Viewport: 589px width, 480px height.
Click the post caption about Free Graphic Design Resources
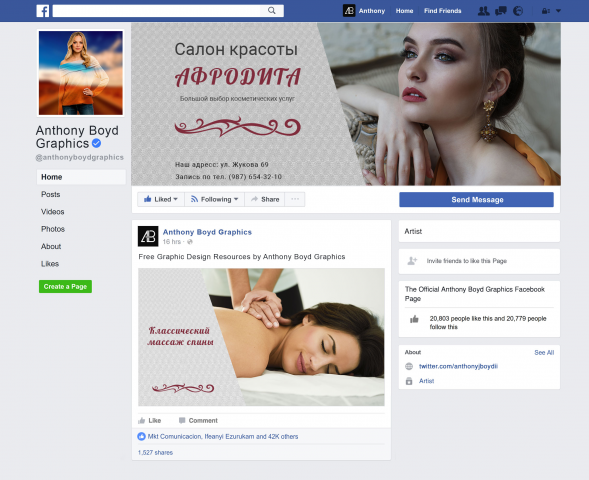pos(242,257)
